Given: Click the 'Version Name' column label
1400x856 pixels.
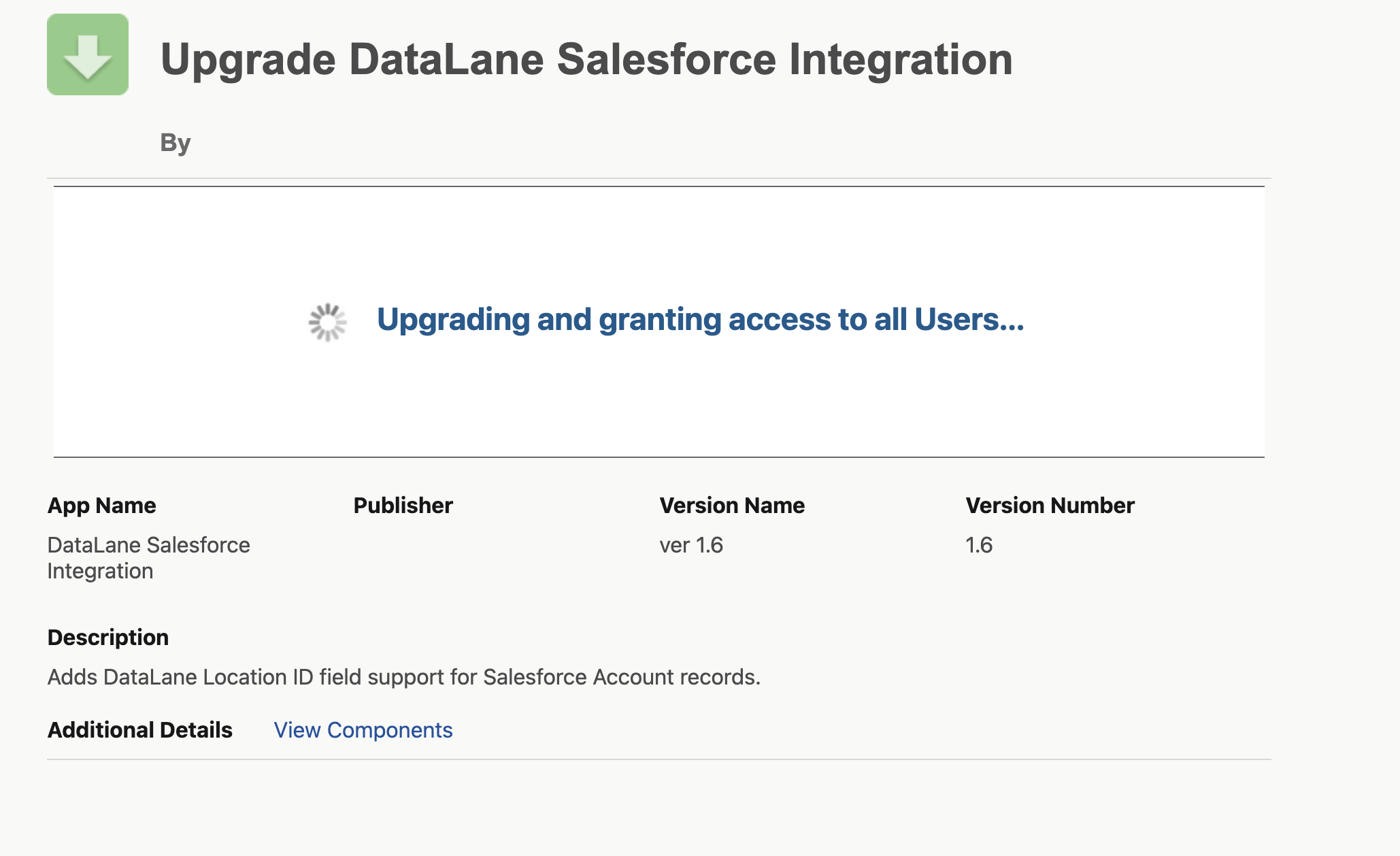Looking at the screenshot, I should point(732,506).
